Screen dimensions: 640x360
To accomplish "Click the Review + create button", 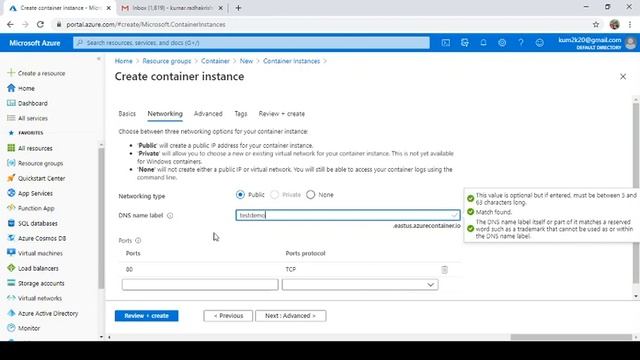I will pyautogui.click(x=147, y=316).
